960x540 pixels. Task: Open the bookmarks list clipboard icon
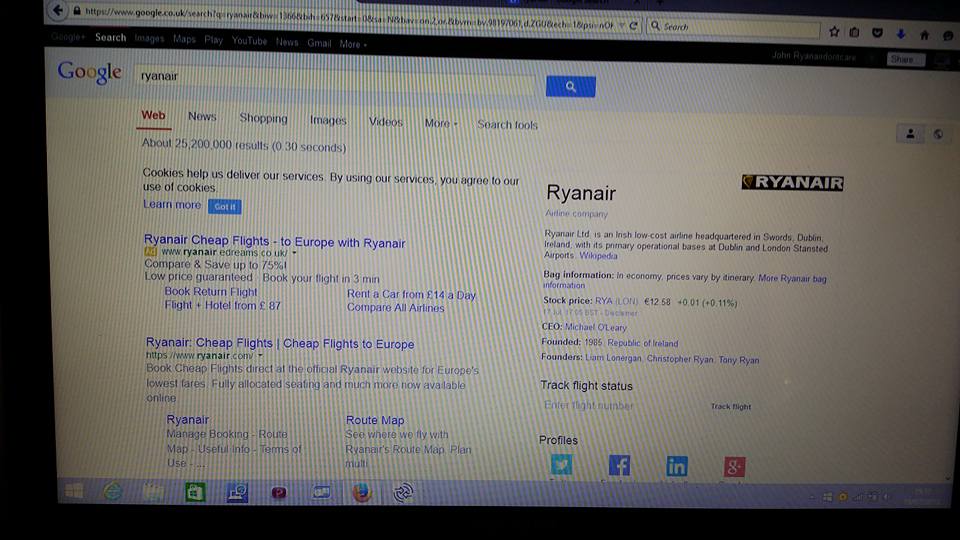[854, 32]
